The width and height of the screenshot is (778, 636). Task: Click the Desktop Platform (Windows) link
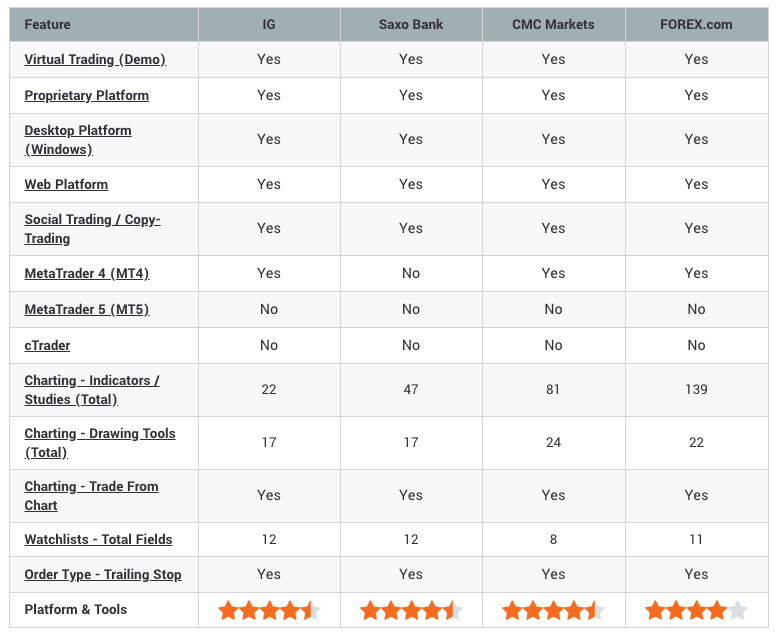78,140
